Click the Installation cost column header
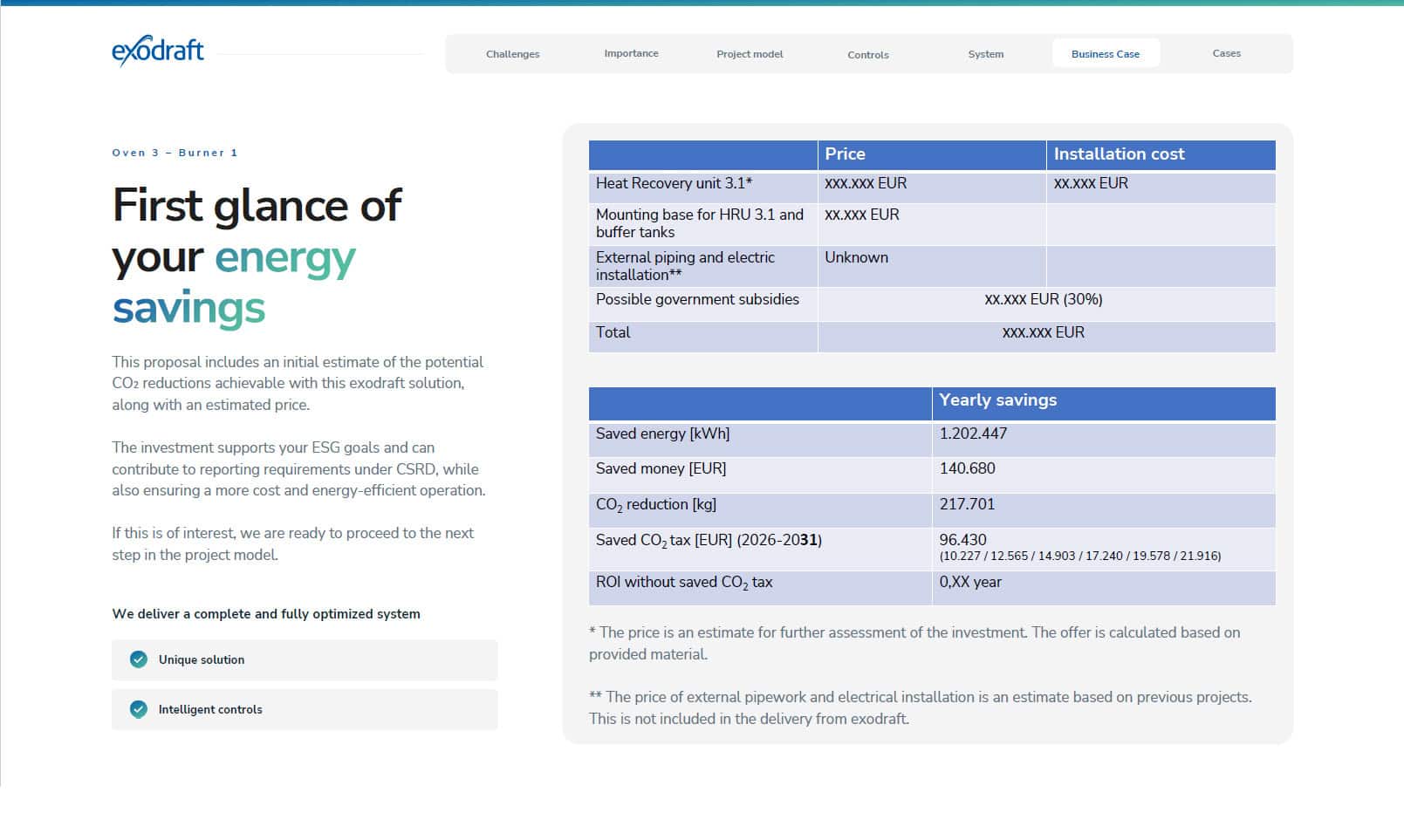The height and width of the screenshot is (840, 1404). (x=1161, y=154)
